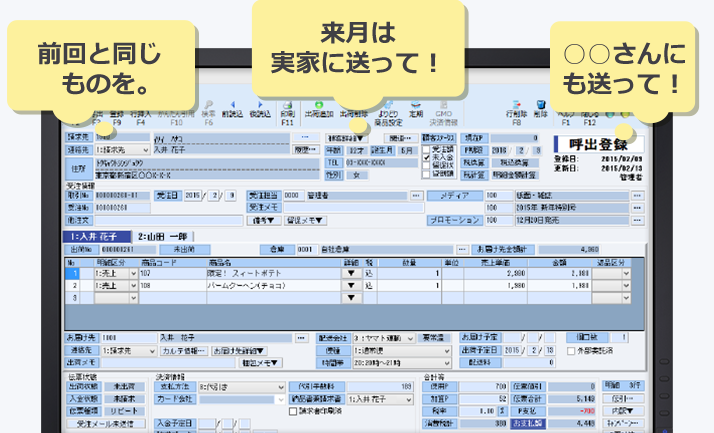Click the キャンペーン… button

[x=622, y=423]
